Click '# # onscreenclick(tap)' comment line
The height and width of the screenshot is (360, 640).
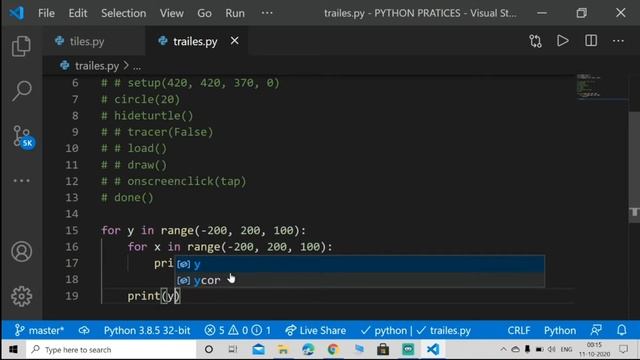174,181
